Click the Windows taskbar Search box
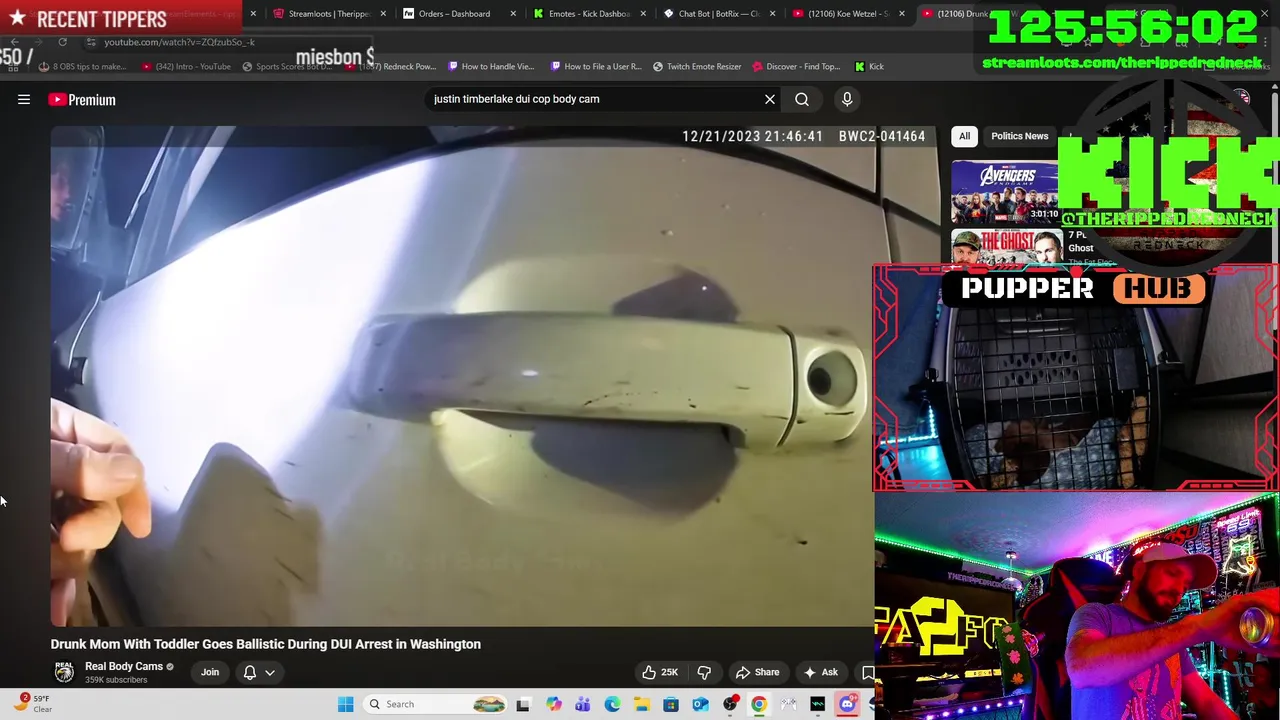The width and height of the screenshot is (1280, 720). (x=436, y=704)
